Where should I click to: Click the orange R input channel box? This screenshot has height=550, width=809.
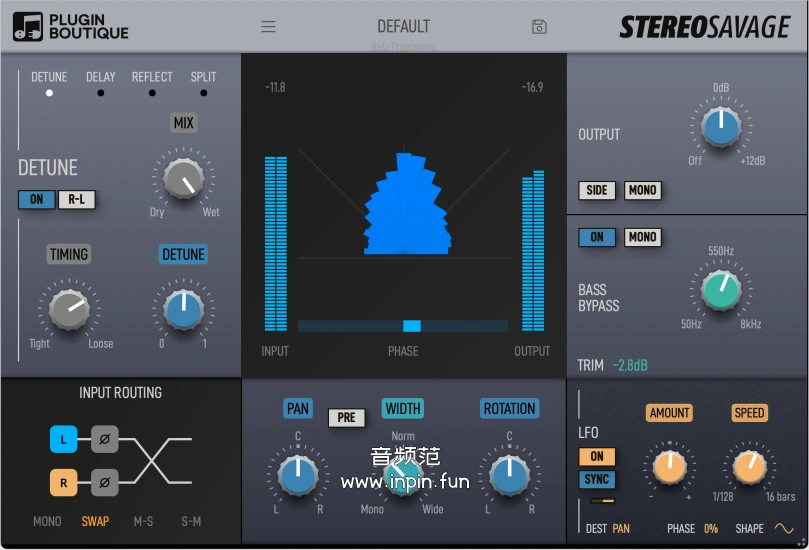(63, 482)
